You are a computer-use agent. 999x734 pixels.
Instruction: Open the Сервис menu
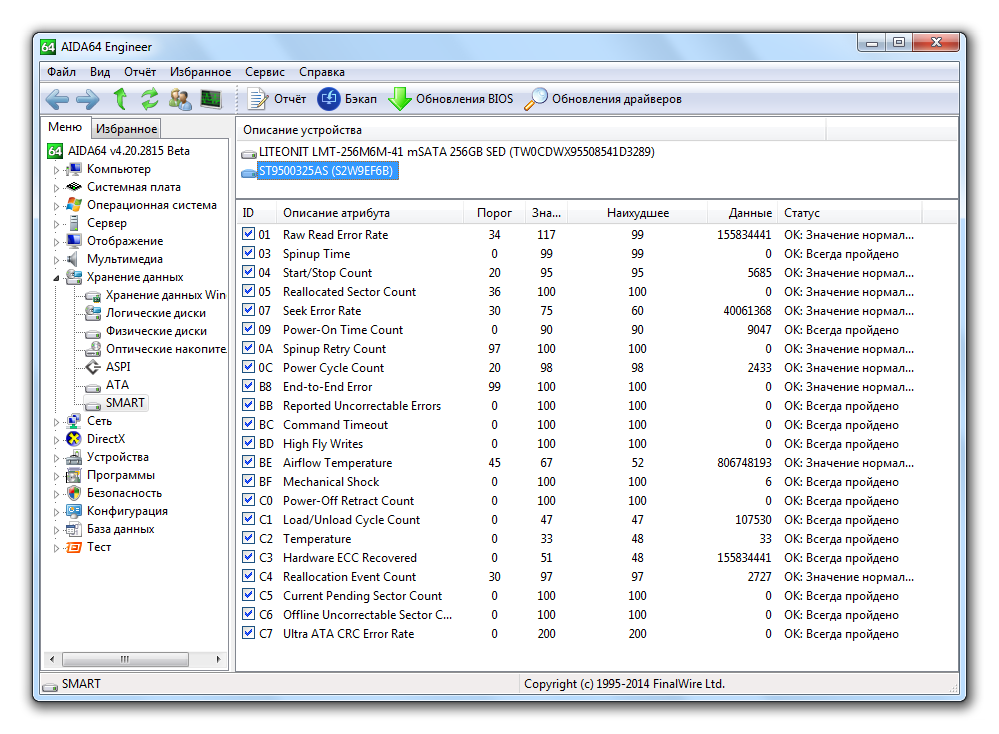click(264, 72)
